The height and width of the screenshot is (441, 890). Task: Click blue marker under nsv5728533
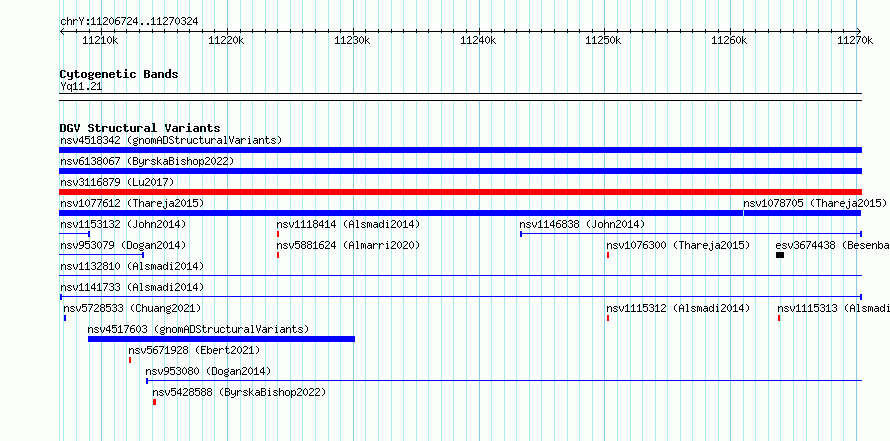65,318
